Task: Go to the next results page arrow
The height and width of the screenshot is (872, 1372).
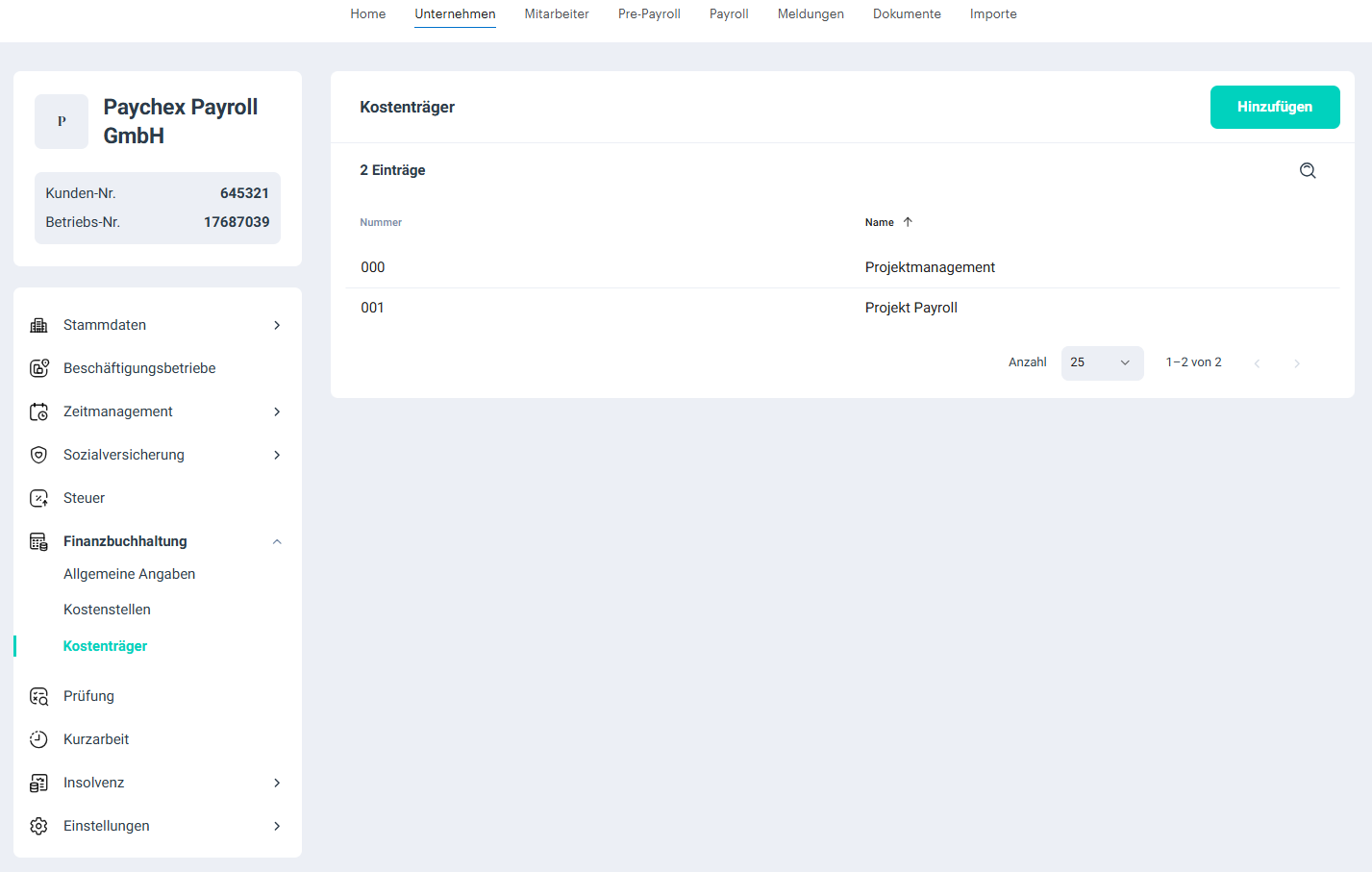Action: click(1297, 363)
